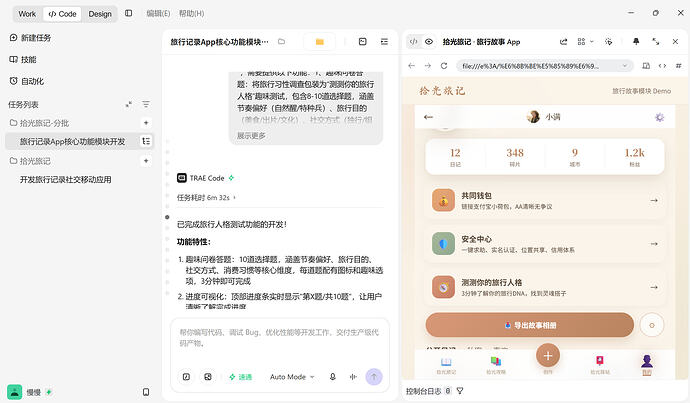Switch to the Design tab
The image size is (690, 403).
[100, 14]
